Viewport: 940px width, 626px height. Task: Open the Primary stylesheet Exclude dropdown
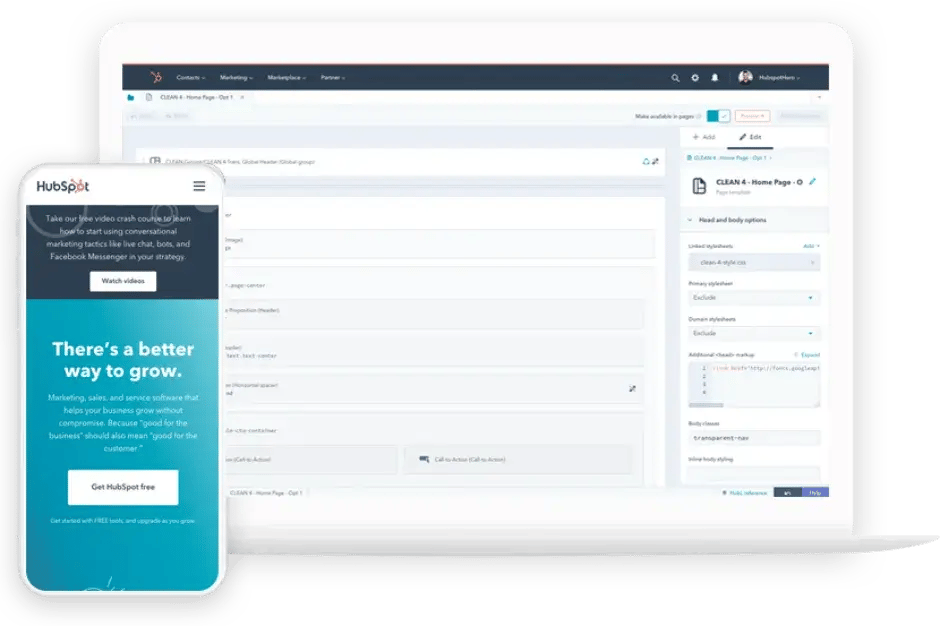pos(752,297)
